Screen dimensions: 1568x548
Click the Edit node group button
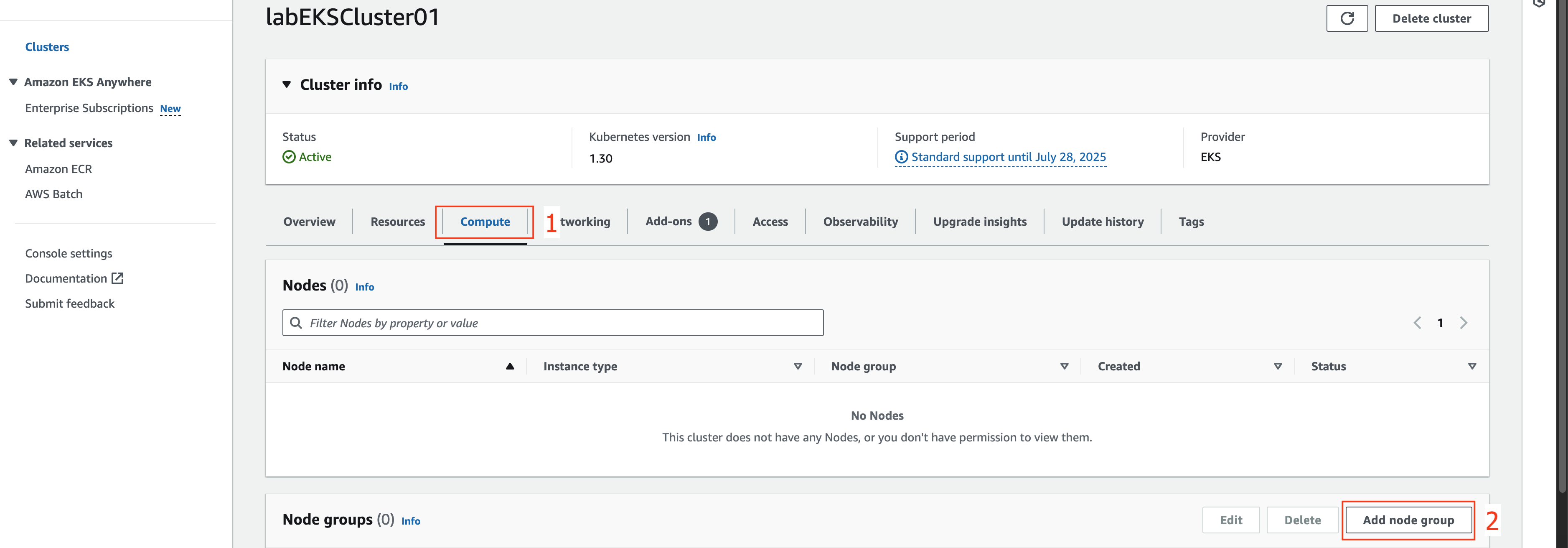(1231, 520)
